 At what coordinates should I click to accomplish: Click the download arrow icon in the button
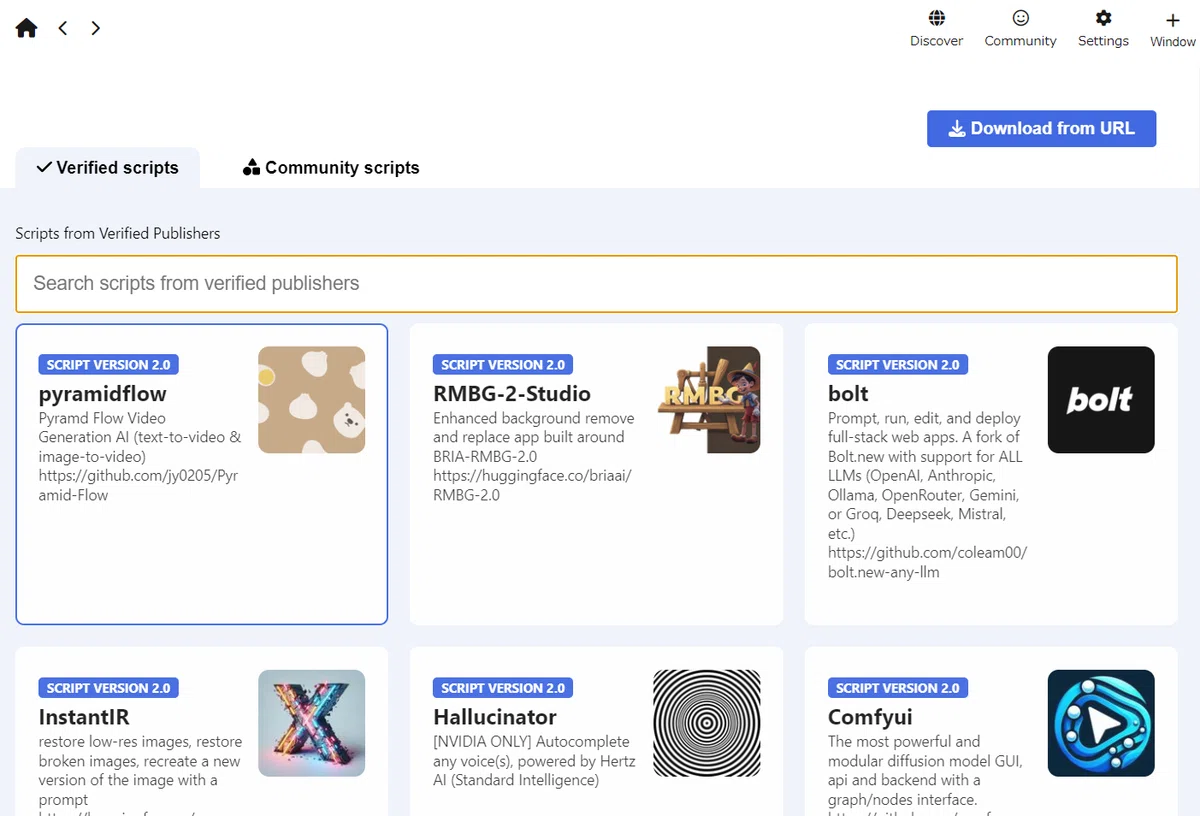pos(957,128)
